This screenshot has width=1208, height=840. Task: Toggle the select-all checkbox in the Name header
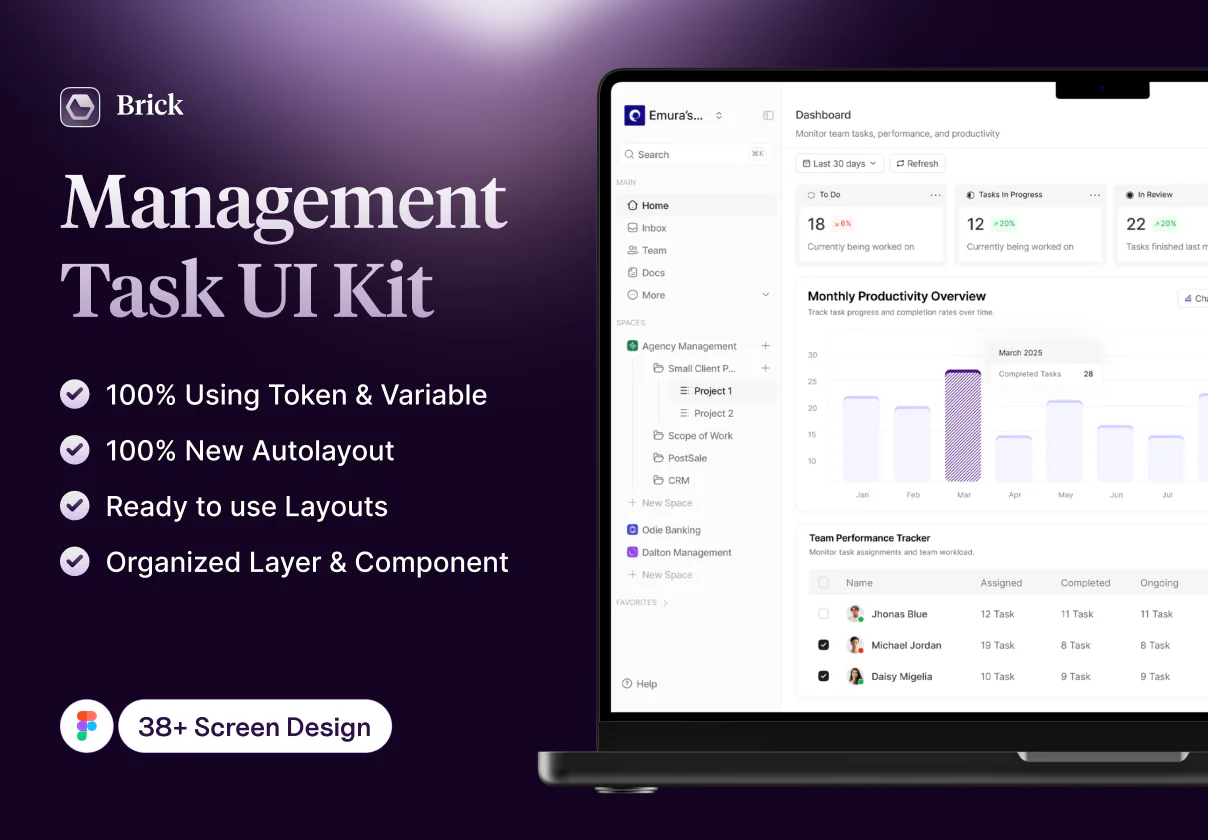[x=823, y=582]
